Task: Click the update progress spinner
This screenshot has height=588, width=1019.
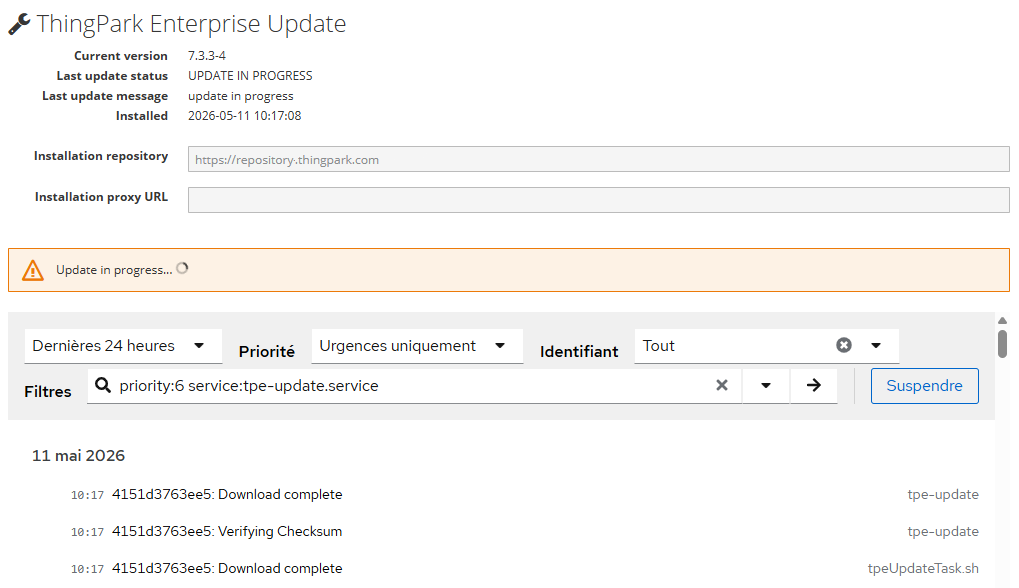Action: 183,268
